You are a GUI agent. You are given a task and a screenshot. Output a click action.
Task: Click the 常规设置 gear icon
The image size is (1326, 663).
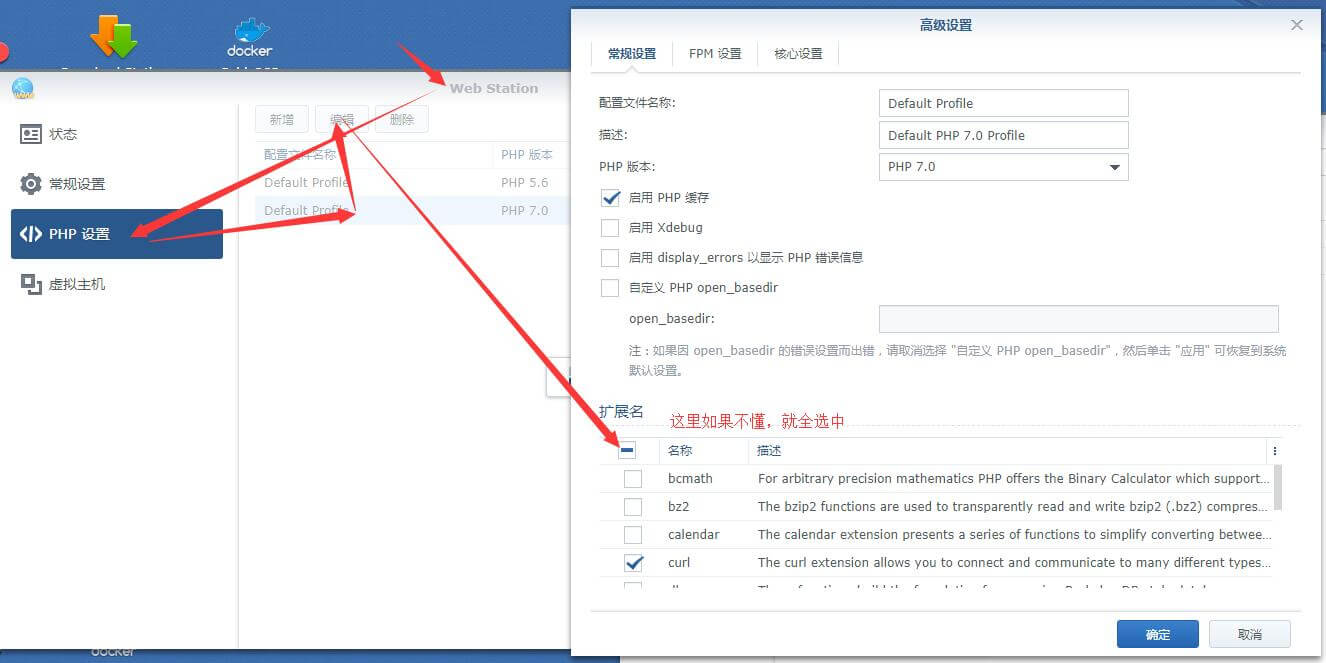pos(31,184)
